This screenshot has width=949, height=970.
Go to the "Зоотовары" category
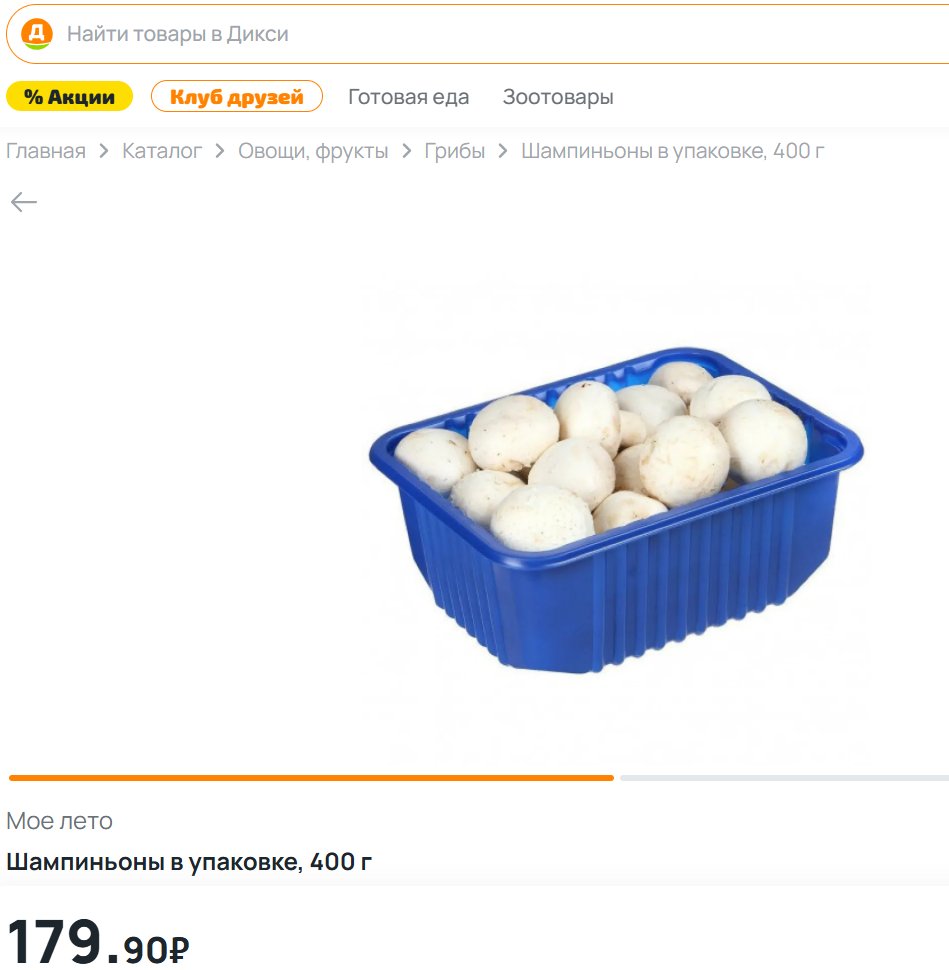(558, 97)
